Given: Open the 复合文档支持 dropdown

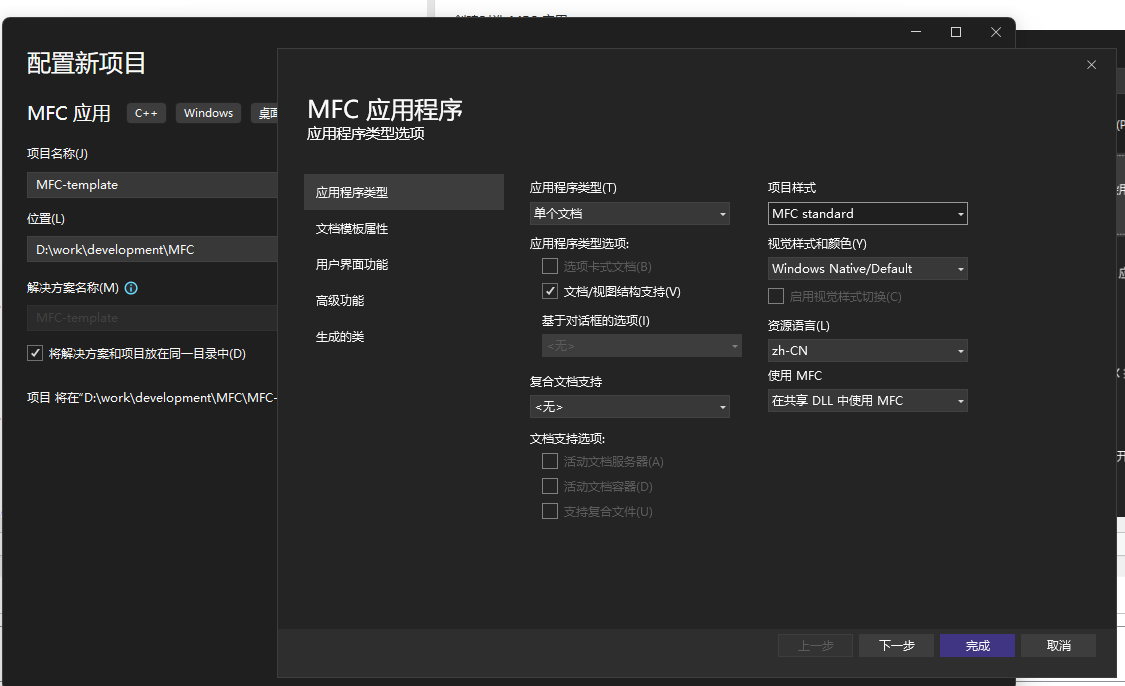Looking at the screenshot, I should pyautogui.click(x=629, y=407).
